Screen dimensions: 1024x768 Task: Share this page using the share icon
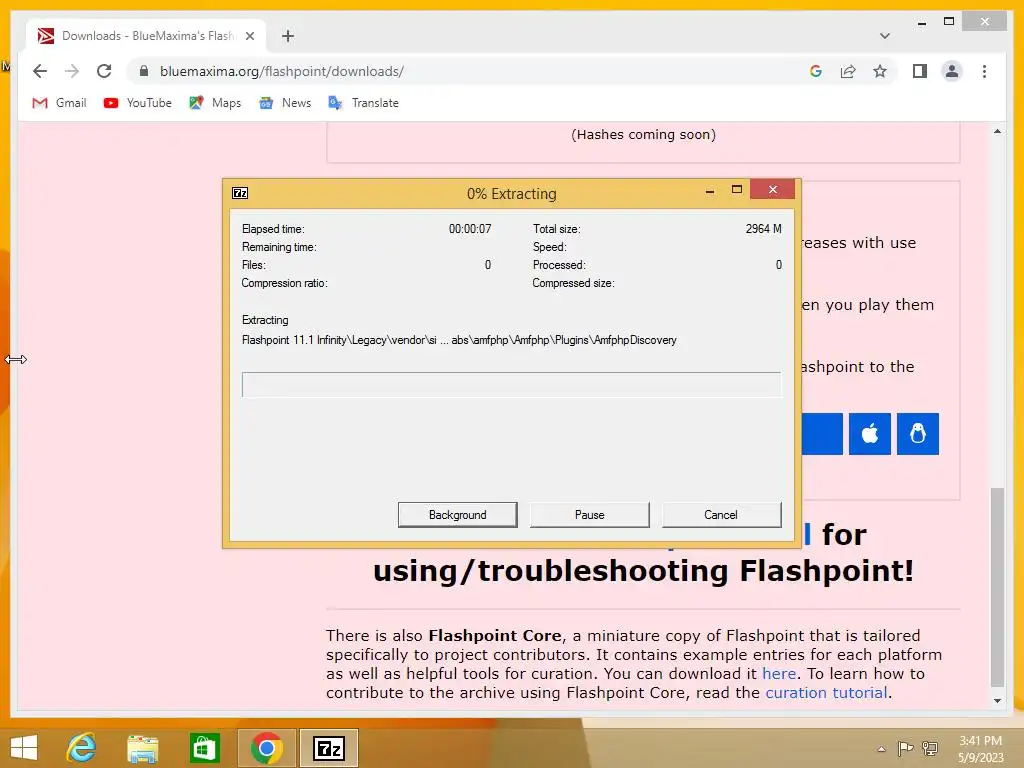tap(848, 71)
